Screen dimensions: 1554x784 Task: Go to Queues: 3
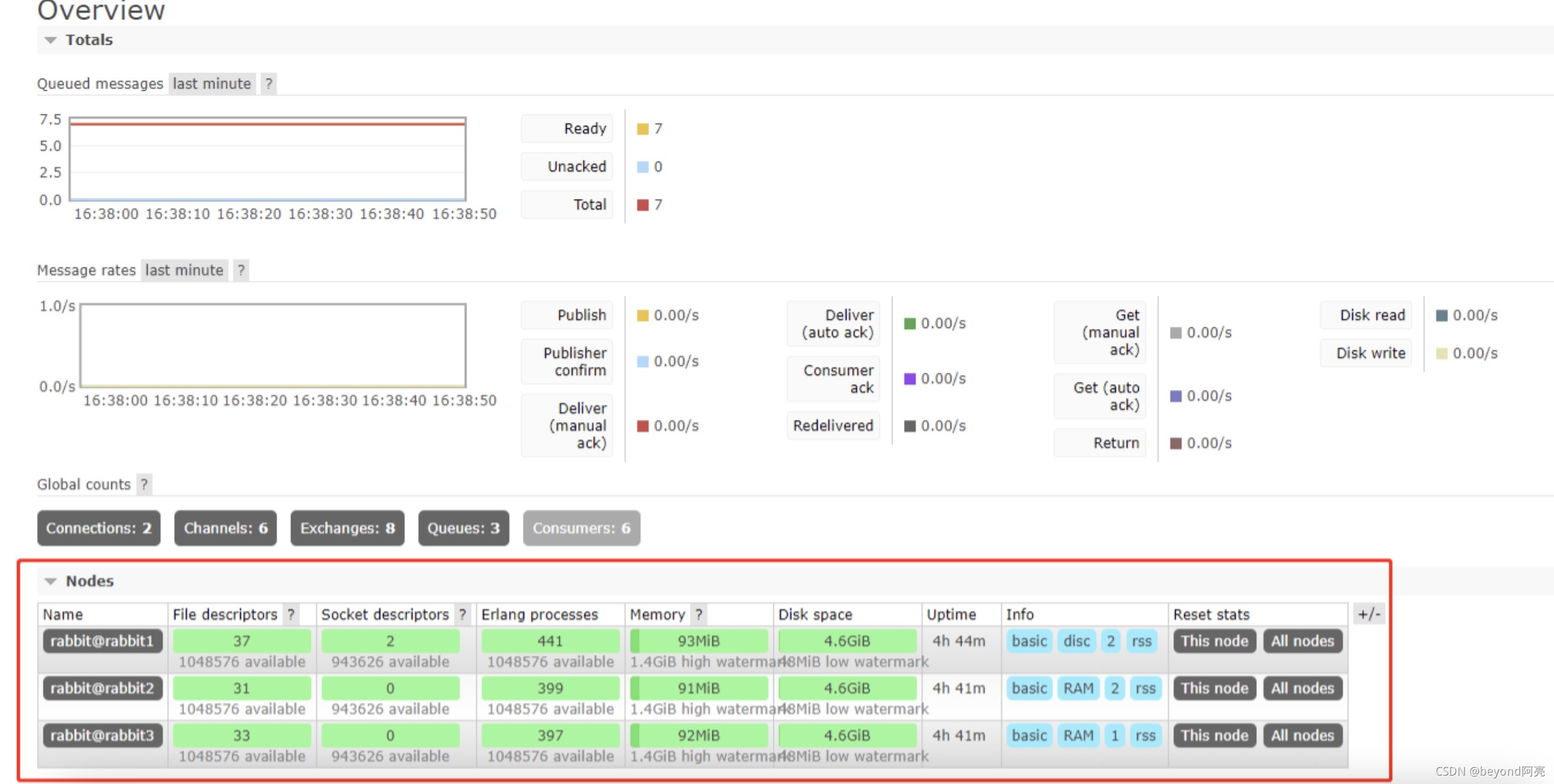464,528
